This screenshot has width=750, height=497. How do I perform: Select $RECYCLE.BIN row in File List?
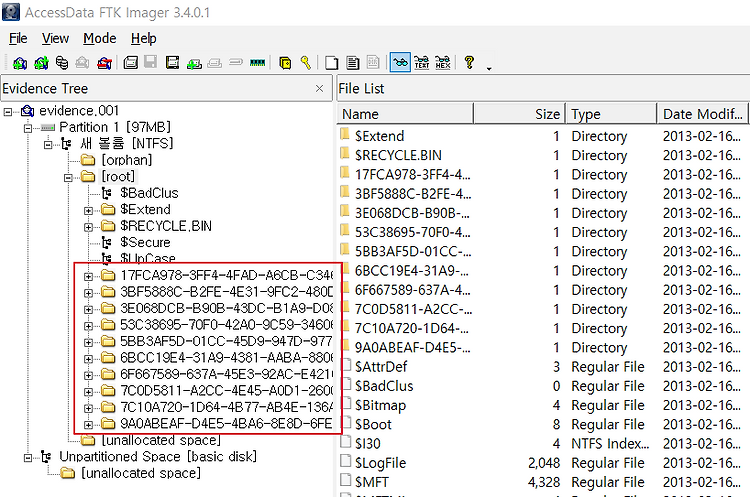(x=543, y=155)
